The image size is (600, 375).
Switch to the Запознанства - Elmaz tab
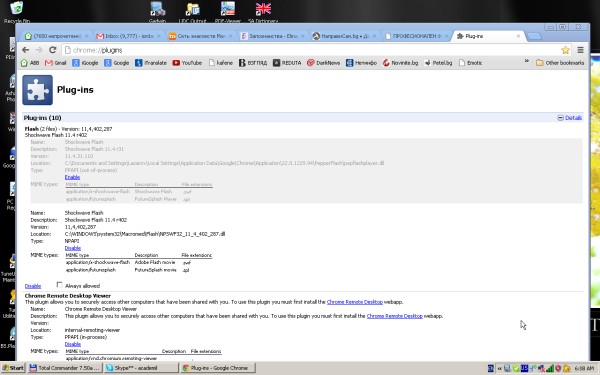point(273,36)
